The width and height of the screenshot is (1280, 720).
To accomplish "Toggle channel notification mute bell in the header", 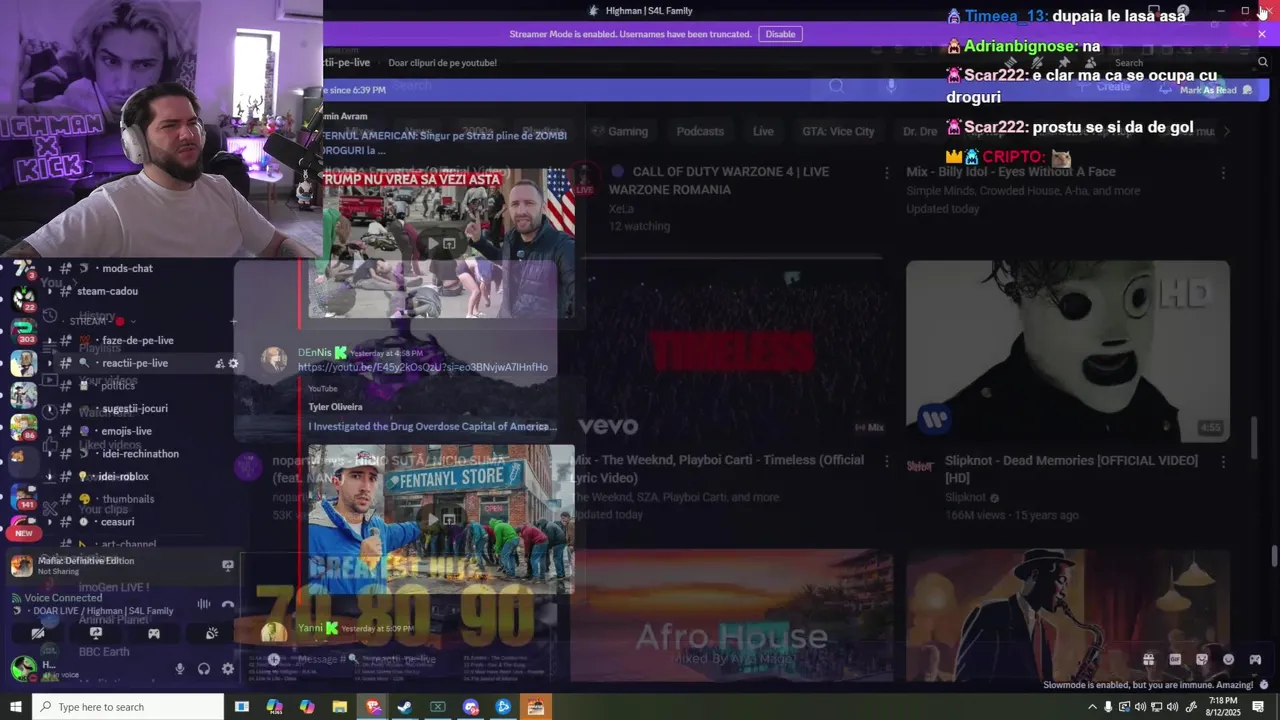I will [1037, 62].
